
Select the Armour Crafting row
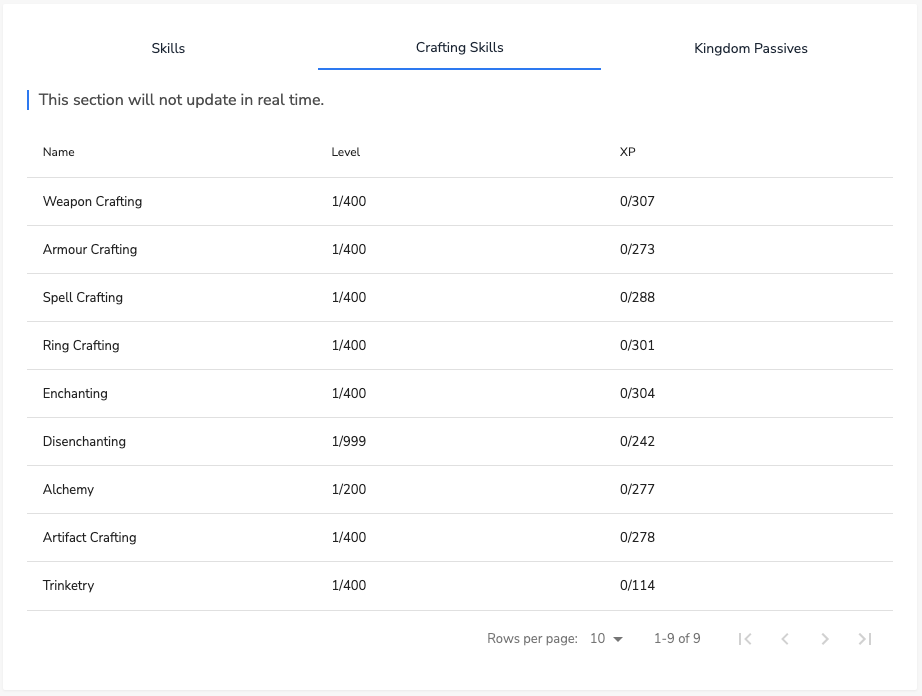(x=460, y=250)
